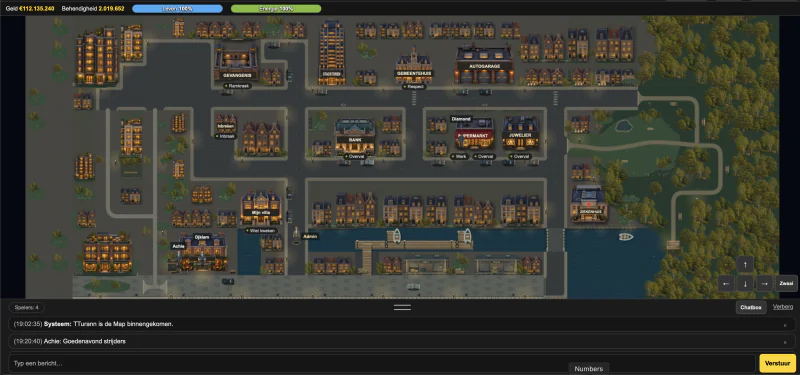Viewport: 800px width, 375px height.
Task: Click the Achie Goedenavond strijders message
Action: point(70,341)
